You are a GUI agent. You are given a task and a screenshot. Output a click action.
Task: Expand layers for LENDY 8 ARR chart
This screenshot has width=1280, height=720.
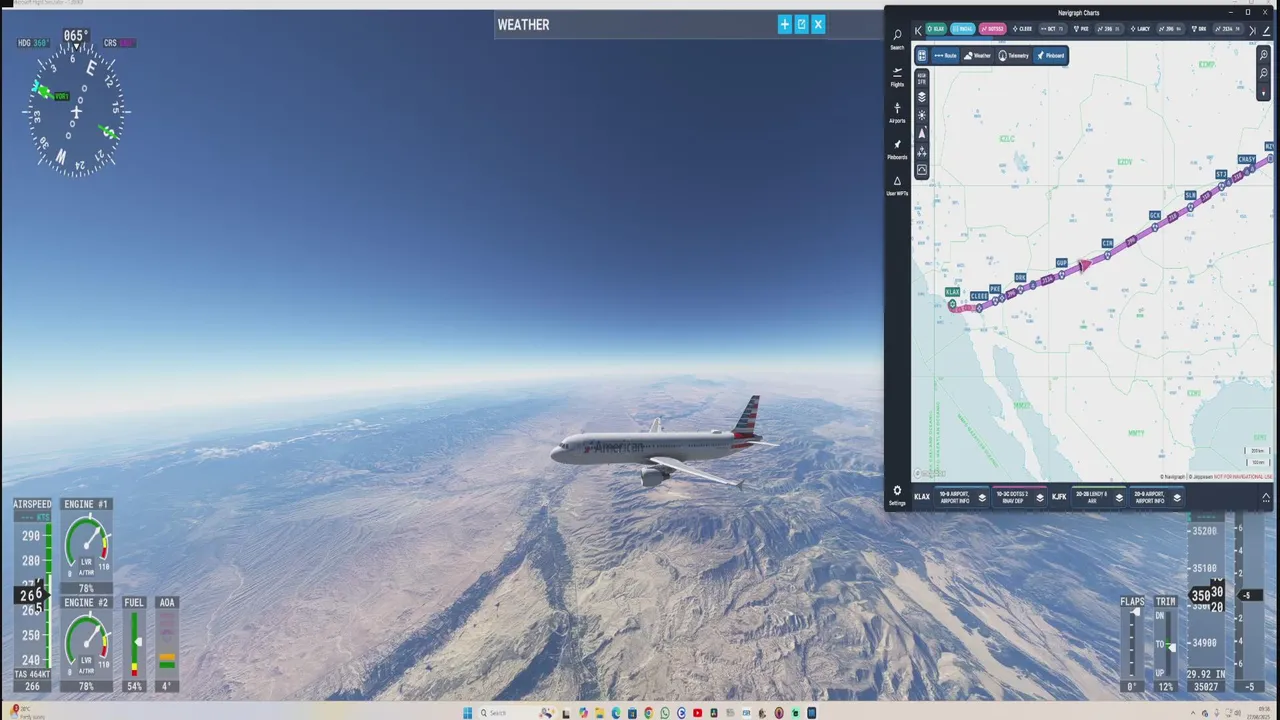coord(1119,498)
